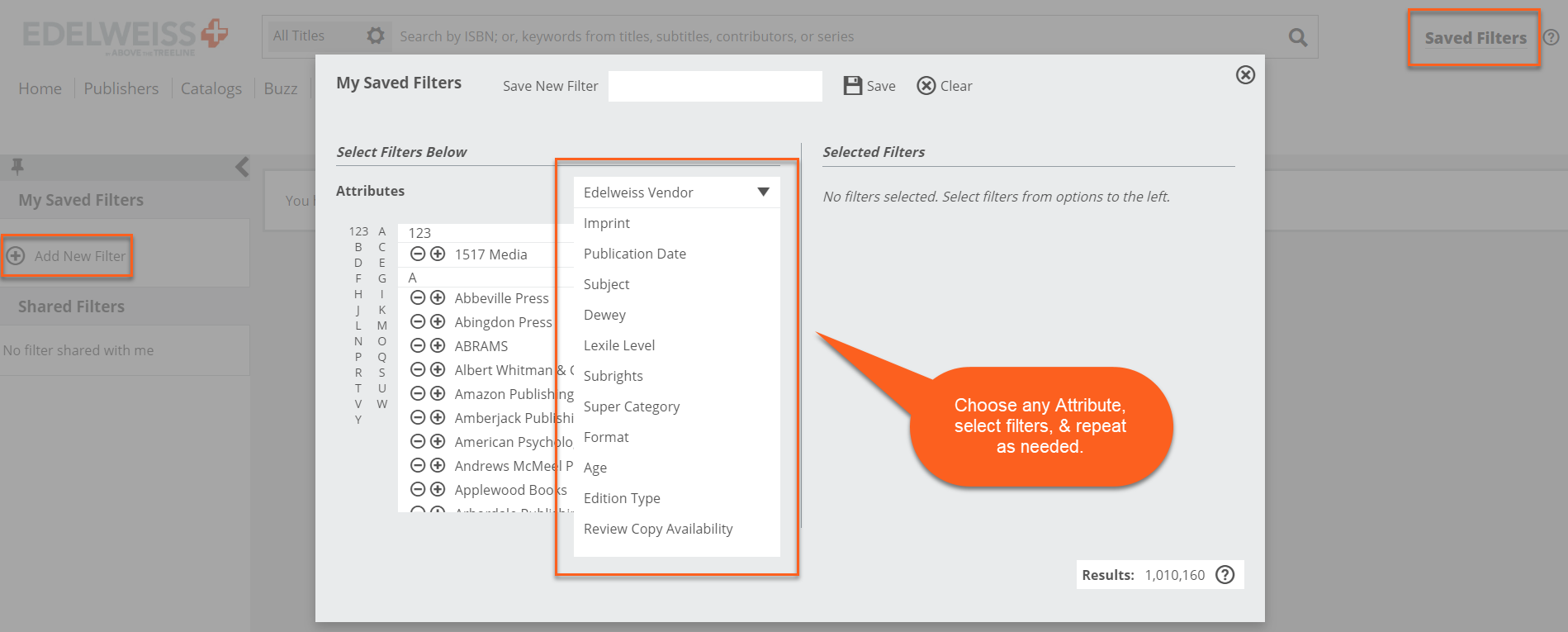Exclude ABRAMS with minus icon
This screenshot has height=632, width=1568.
tap(418, 345)
